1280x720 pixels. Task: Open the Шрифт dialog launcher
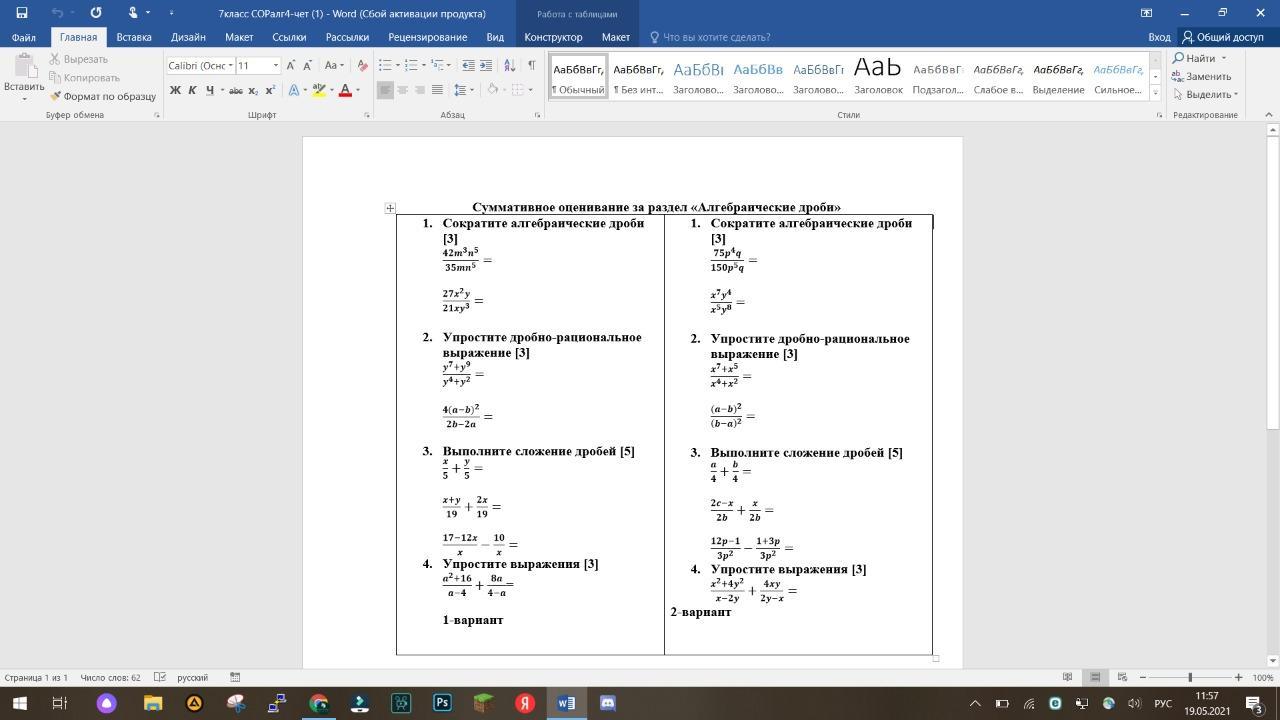pyautogui.click(x=367, y=115)
